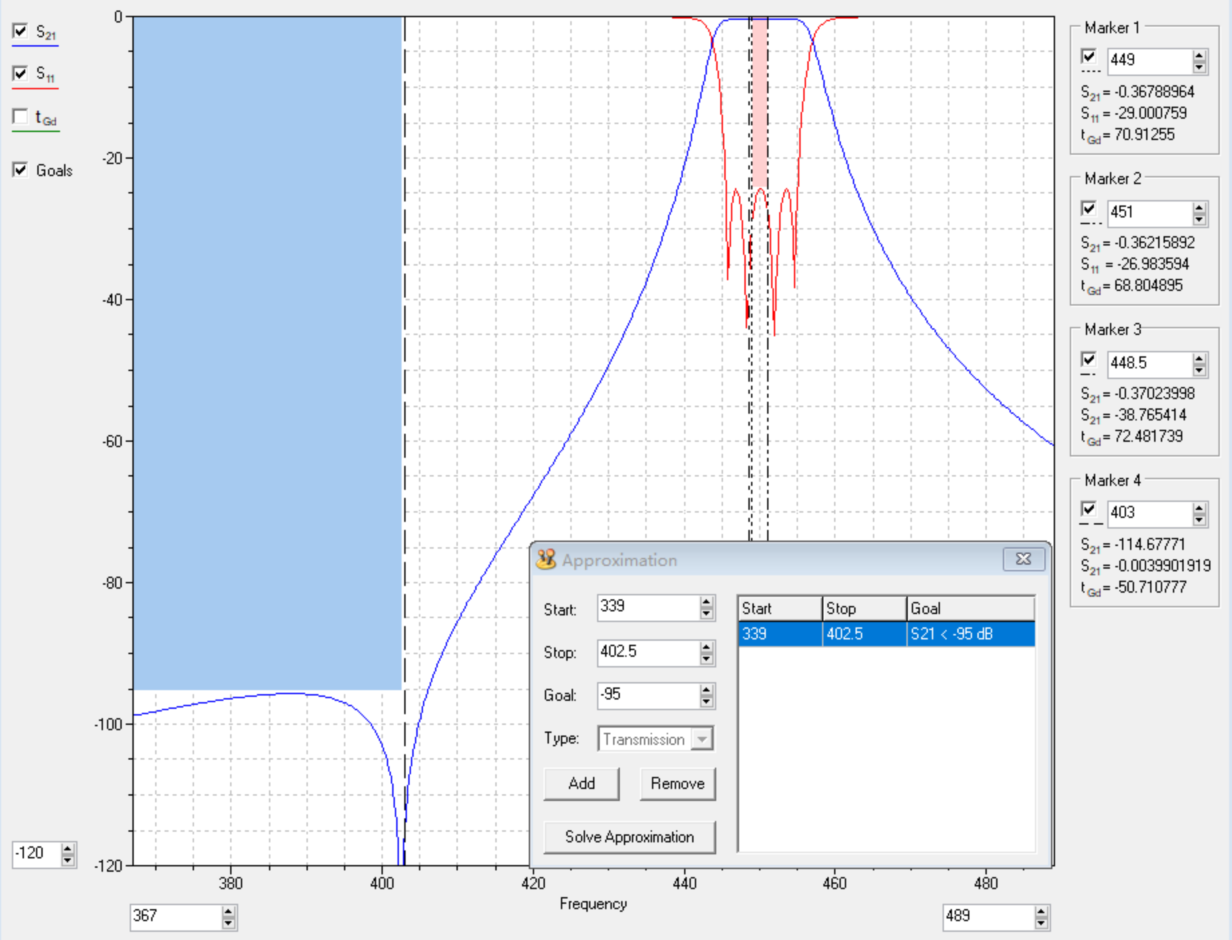1232x940 pixels.
Task: Toggle the S11 trace checkbox
Action: tap(20, 74)
